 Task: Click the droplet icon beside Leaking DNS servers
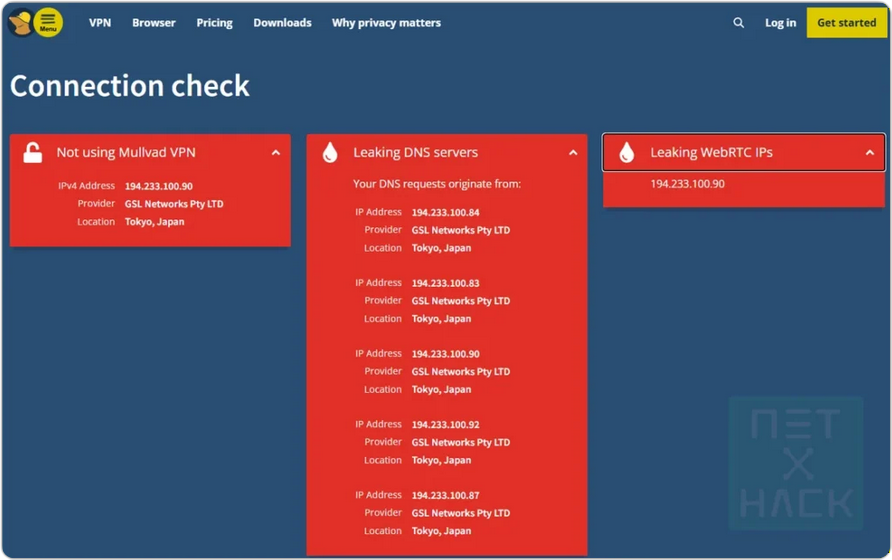pos(330,153)
